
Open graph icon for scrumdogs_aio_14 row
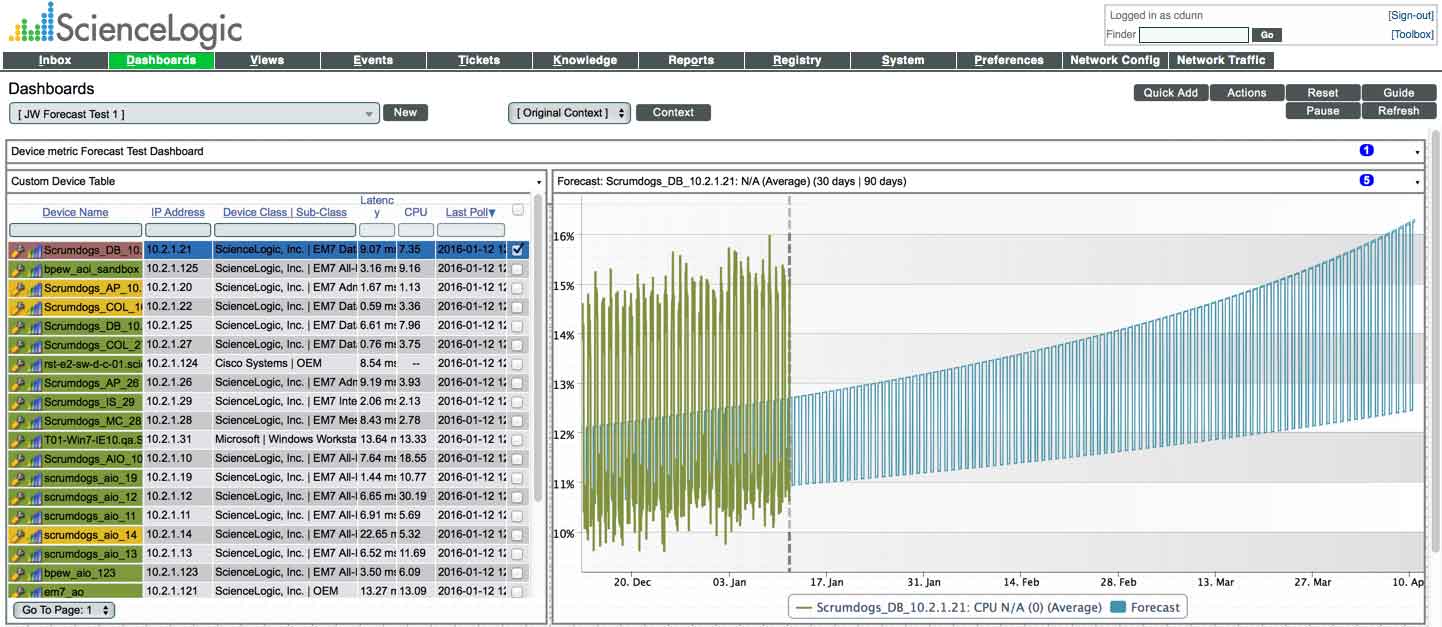click(x=35, y=535)
